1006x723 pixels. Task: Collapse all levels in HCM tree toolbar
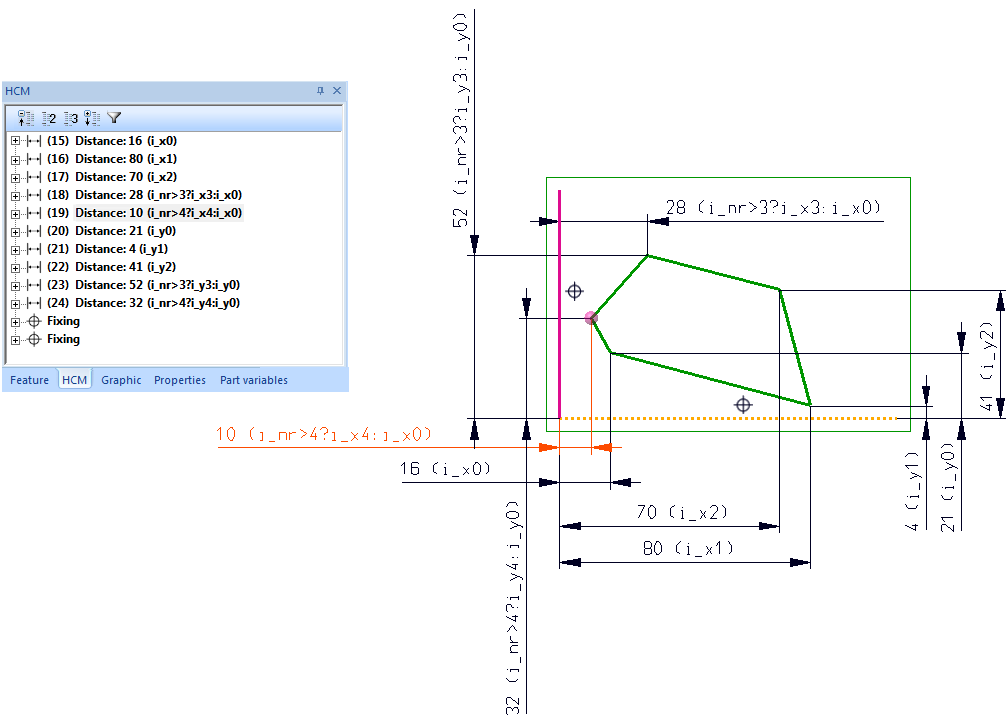click(x=26, y=118)
